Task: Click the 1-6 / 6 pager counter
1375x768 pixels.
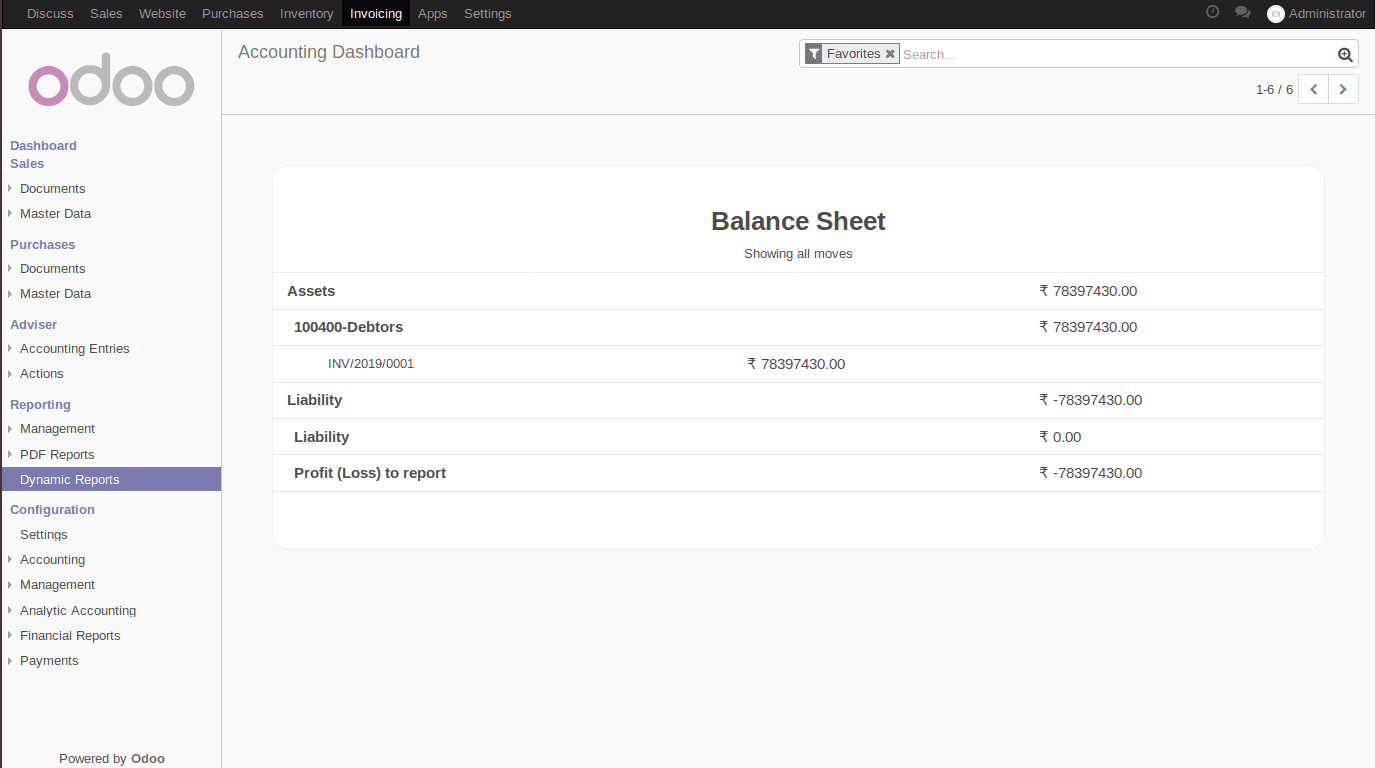Action: point(1274,90)
